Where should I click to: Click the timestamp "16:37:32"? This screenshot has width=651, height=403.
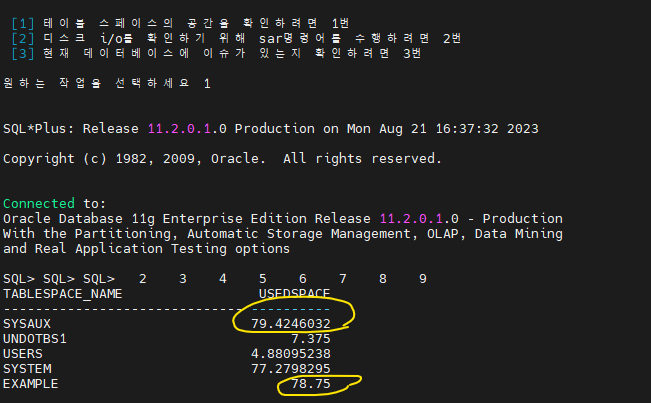point(467,129)
